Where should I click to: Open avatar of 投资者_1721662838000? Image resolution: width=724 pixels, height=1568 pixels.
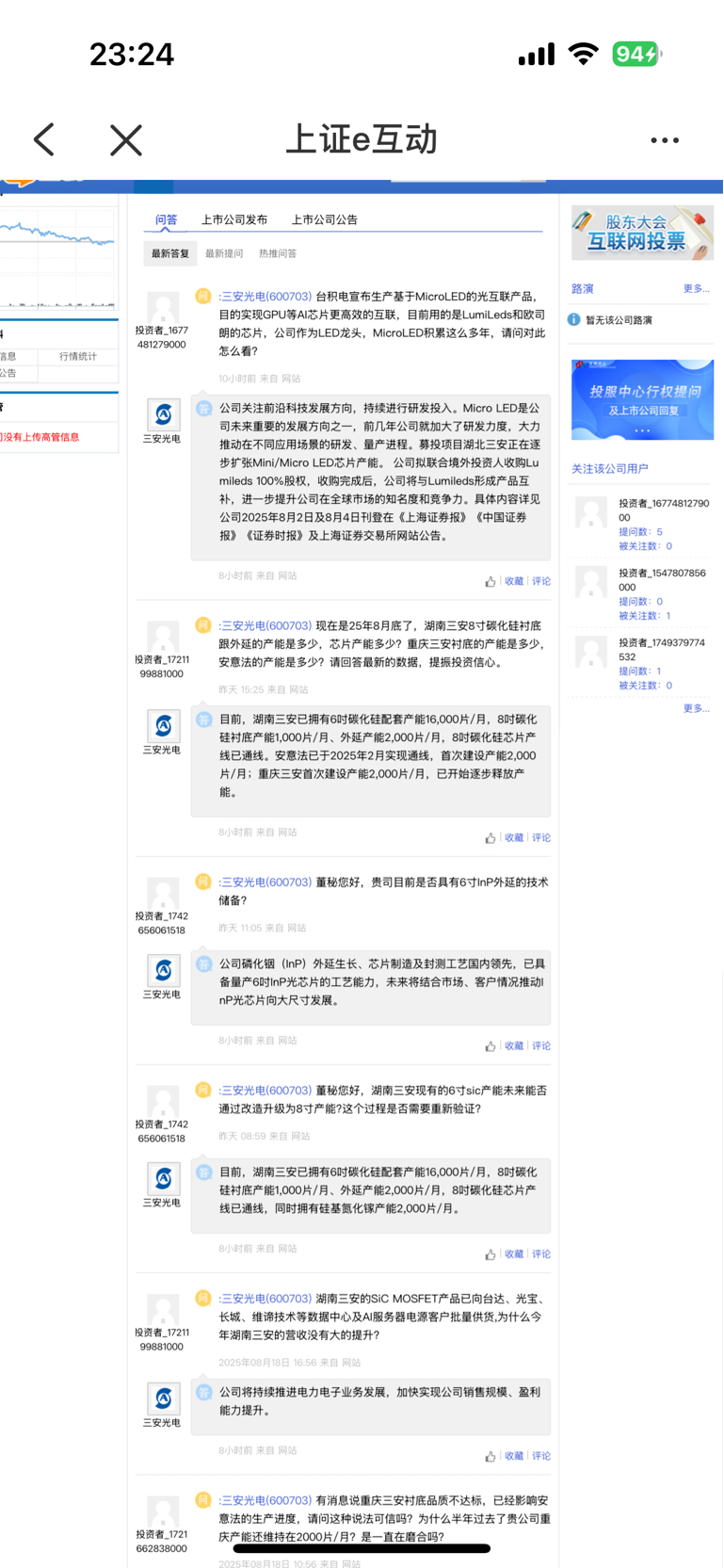coord(163,1511)
